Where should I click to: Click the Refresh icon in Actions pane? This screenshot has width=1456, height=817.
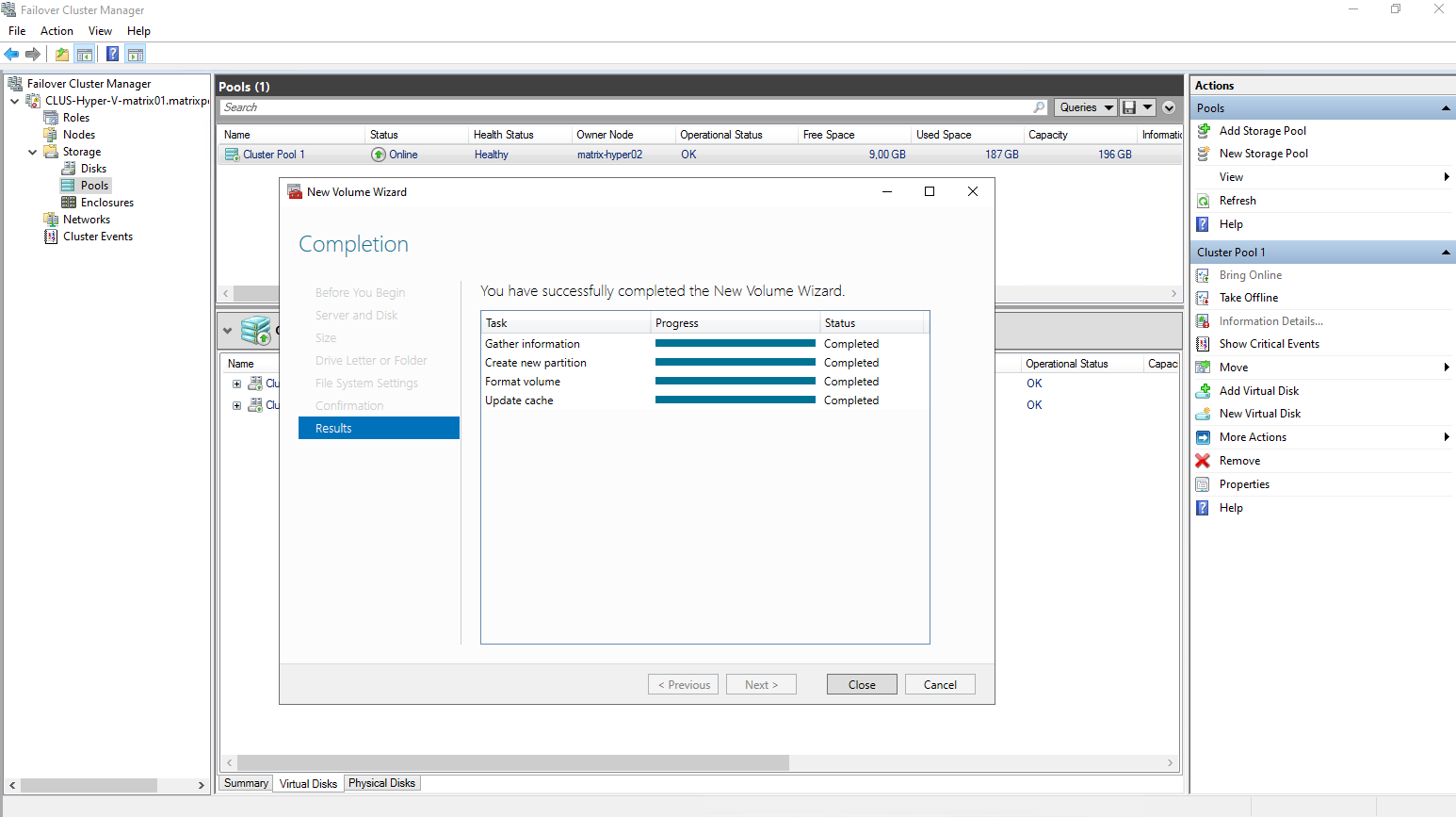click(1203, 201)
